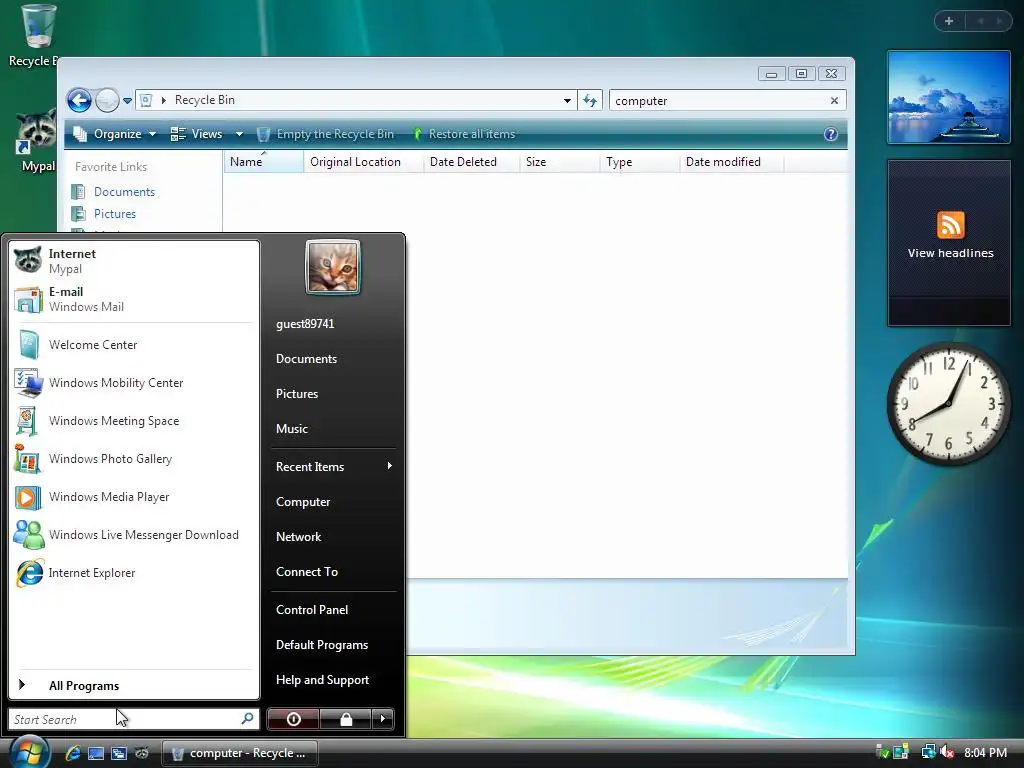Sort by Name column header
The image size is (1024, 768).
(264, 161)
